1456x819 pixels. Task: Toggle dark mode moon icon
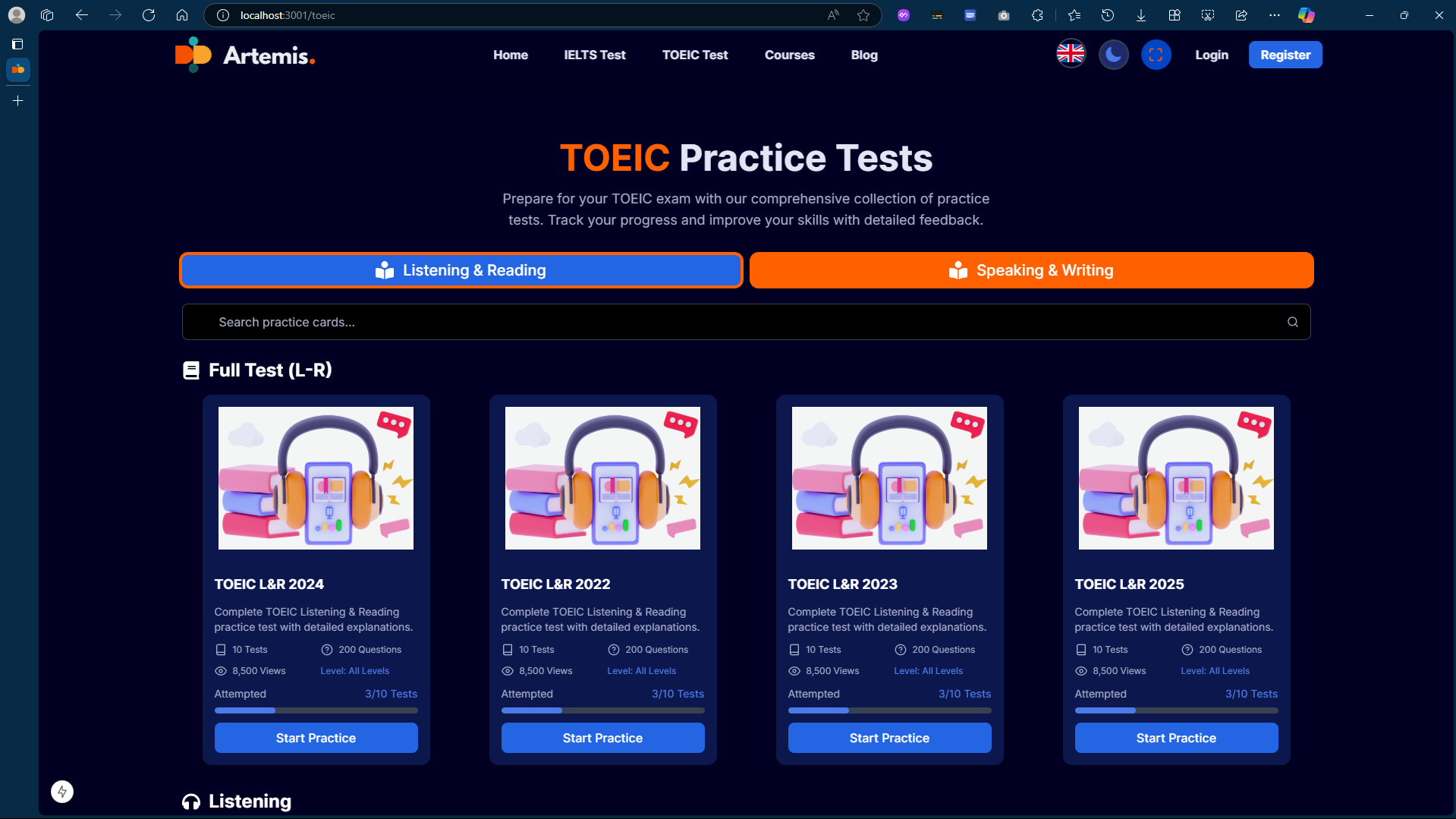pyautogui.click(x=1113, y=55)
